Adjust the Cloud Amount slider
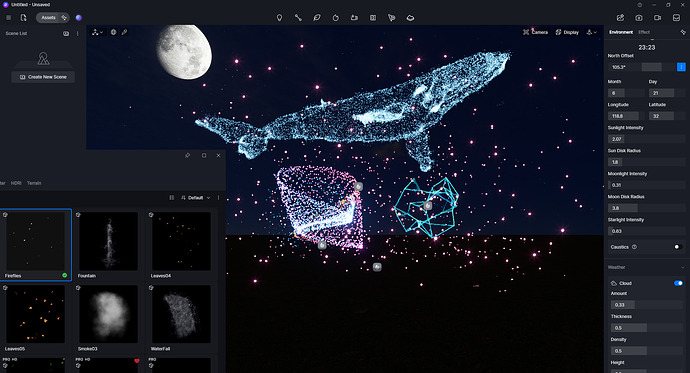The width and height of the screenshot is (690, 373). (x=646, y=304)
